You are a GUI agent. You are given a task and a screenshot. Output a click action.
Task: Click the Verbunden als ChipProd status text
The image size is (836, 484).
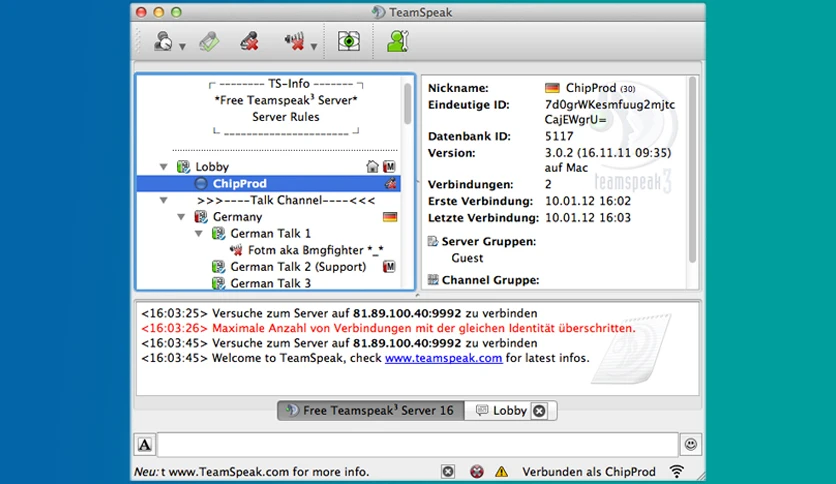(x=589, y=472)
